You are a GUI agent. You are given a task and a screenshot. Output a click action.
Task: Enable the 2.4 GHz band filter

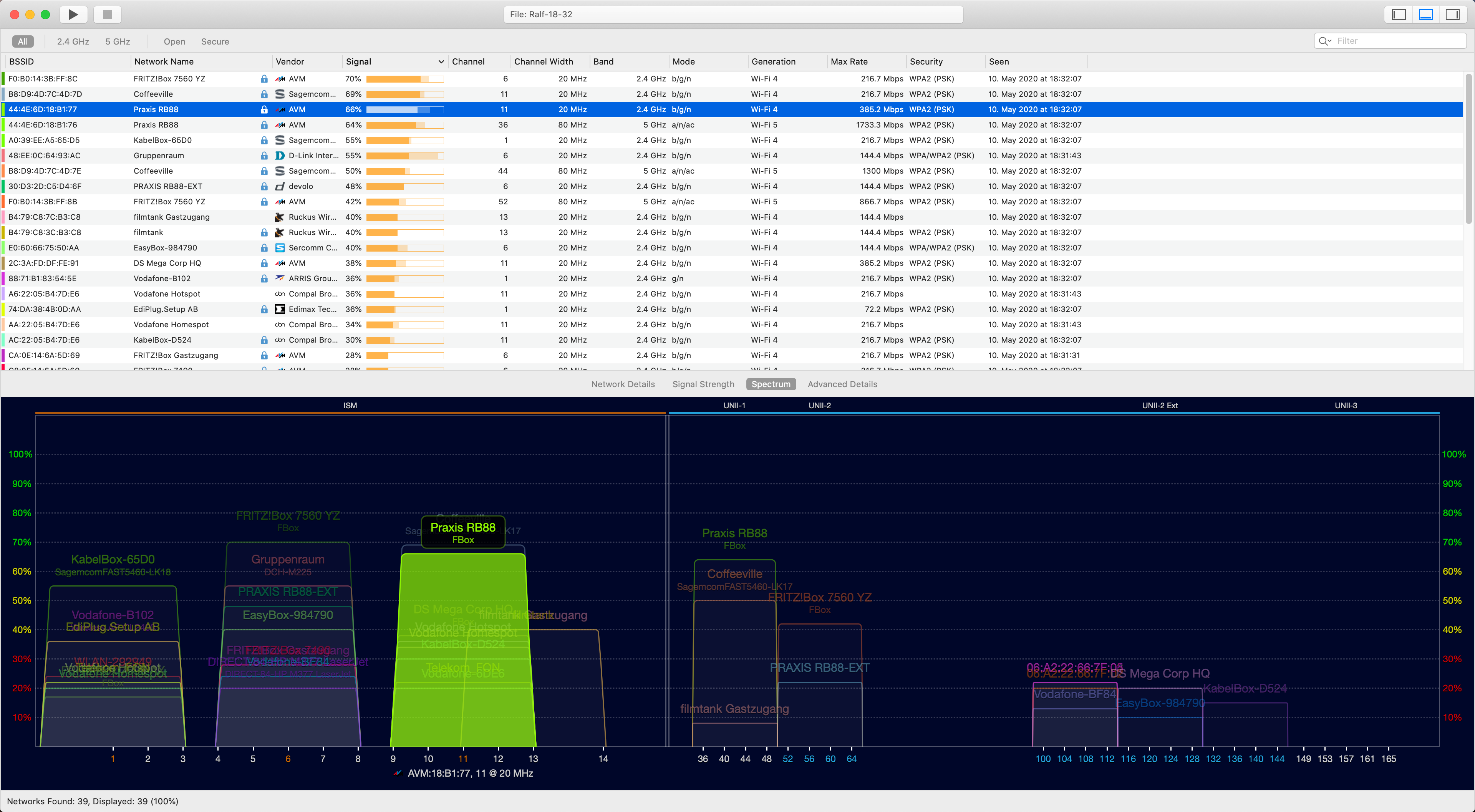click(73, 41)
